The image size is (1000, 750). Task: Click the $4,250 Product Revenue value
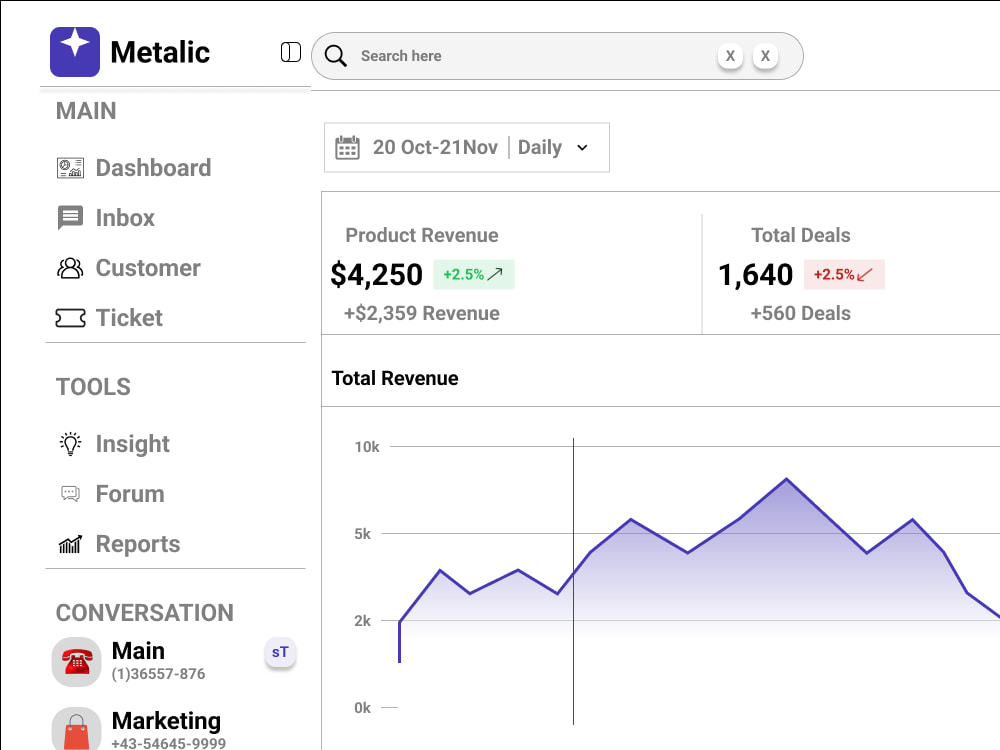376,275
